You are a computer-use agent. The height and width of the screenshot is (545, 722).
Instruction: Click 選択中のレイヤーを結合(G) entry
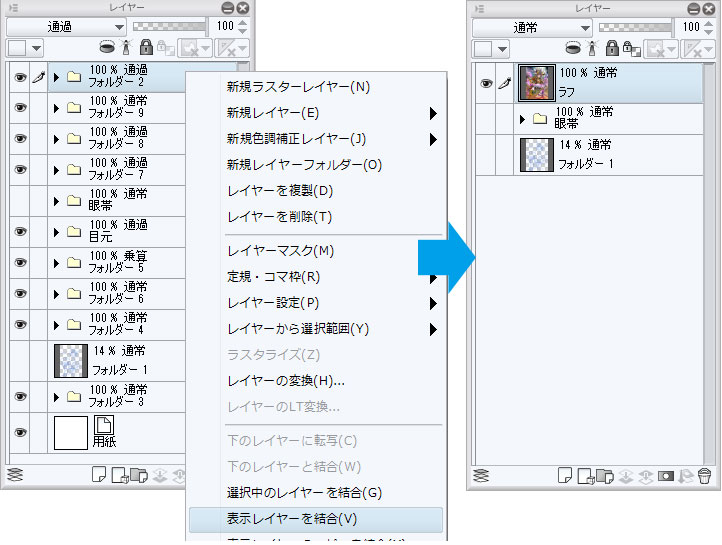[x=304, y=493]
